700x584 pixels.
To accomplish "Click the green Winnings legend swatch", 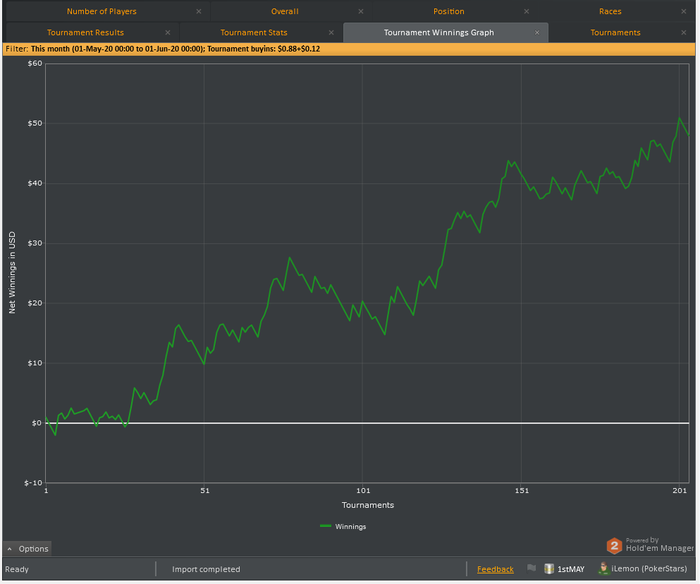I will click(325, 526).
